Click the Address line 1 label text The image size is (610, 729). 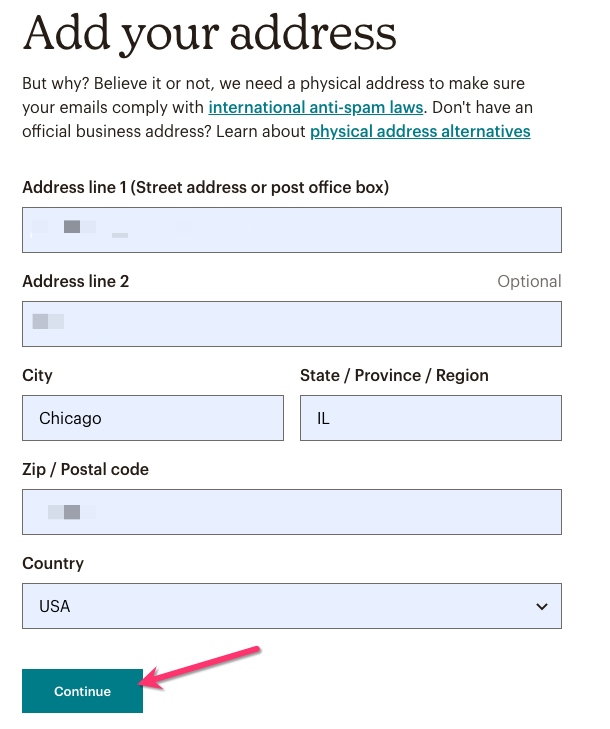coord(205,187)
